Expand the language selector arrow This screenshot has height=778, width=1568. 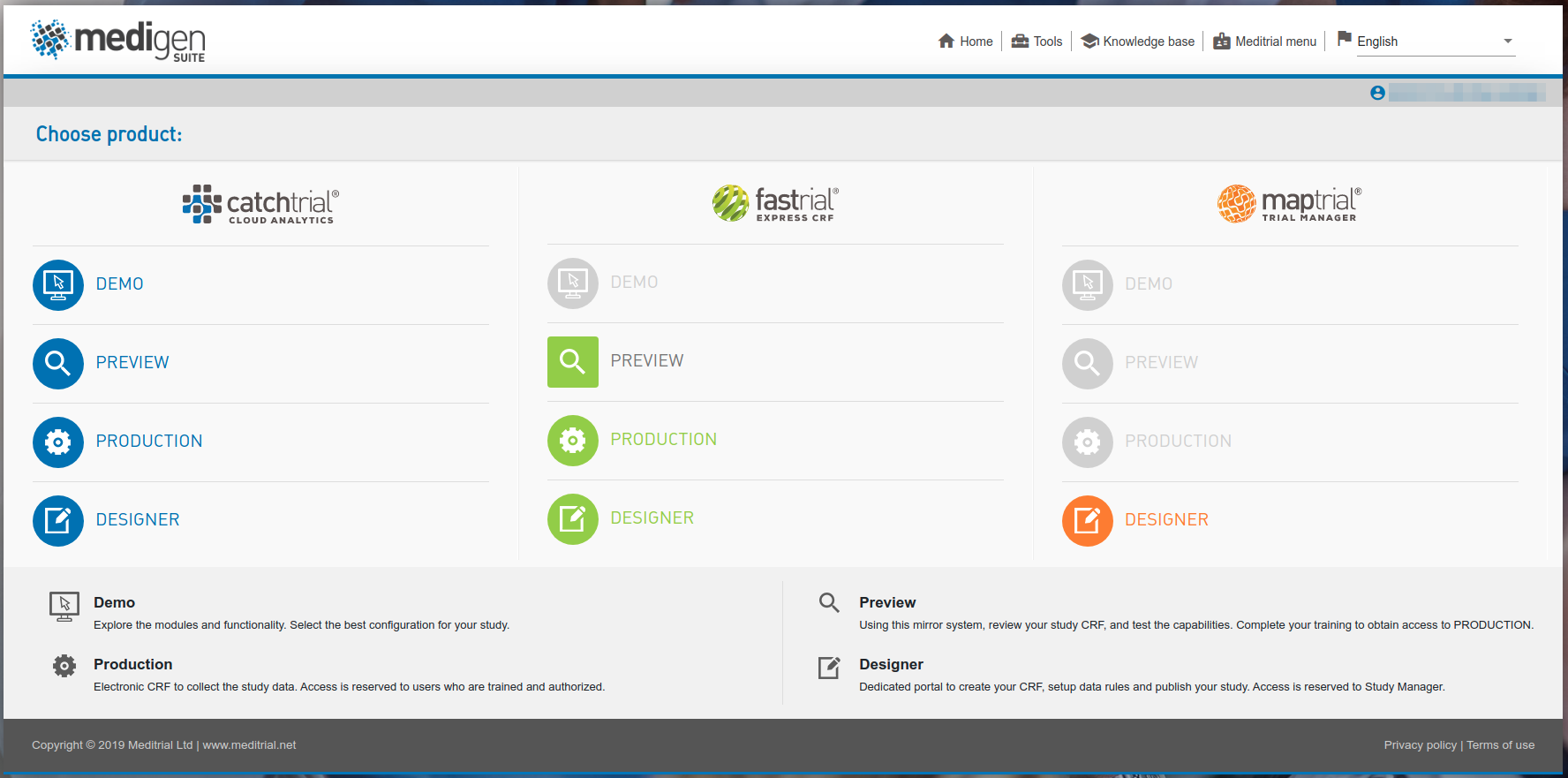[x=1508, y=42]
